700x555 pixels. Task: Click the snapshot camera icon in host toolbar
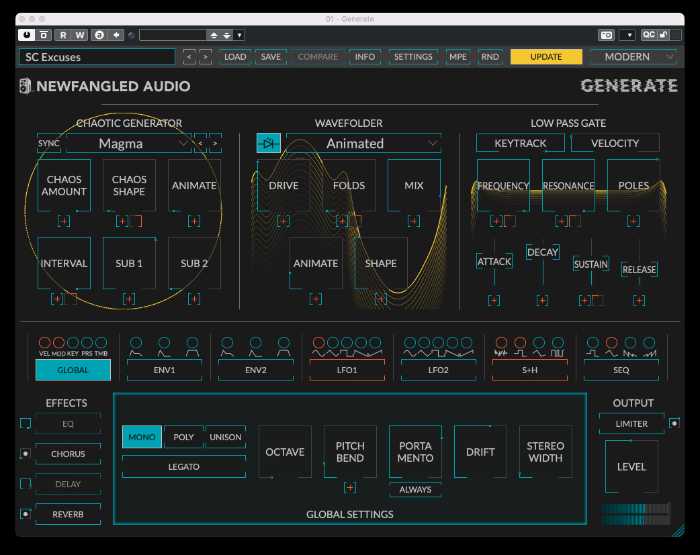(x=606, y=35)
